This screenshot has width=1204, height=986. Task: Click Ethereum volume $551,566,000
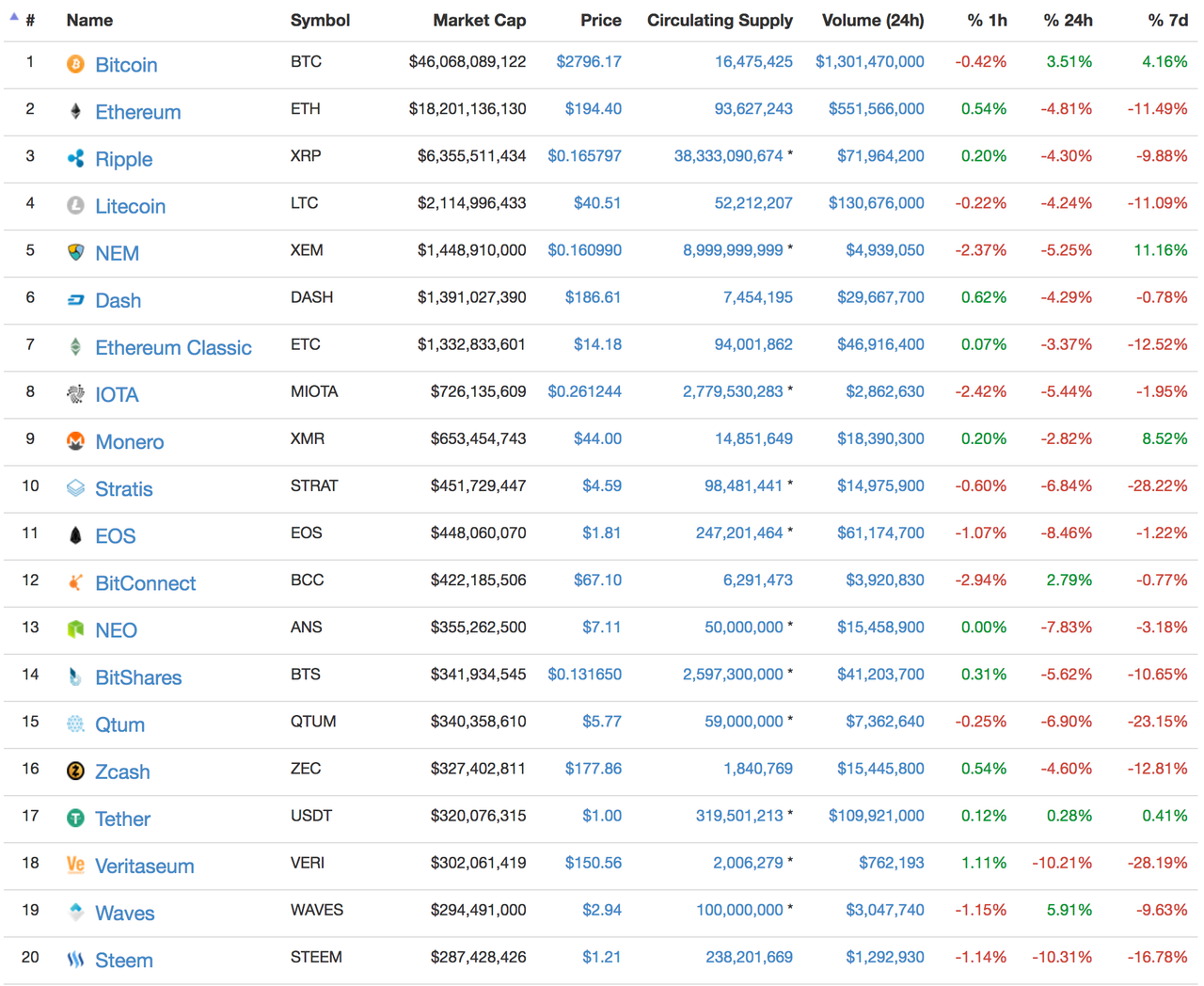(x=876, y=108)
